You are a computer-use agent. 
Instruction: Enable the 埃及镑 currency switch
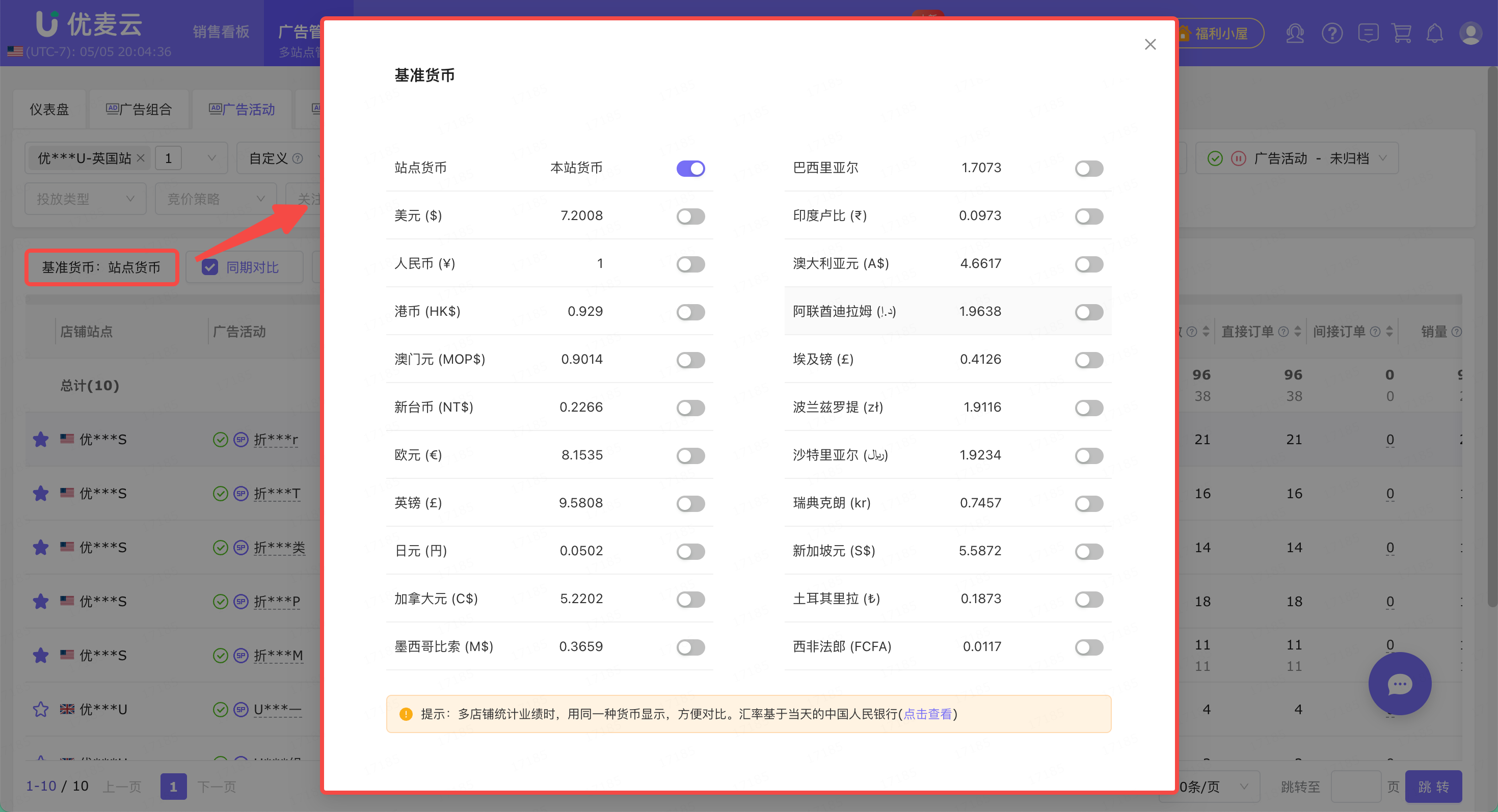click(1089, 360)
